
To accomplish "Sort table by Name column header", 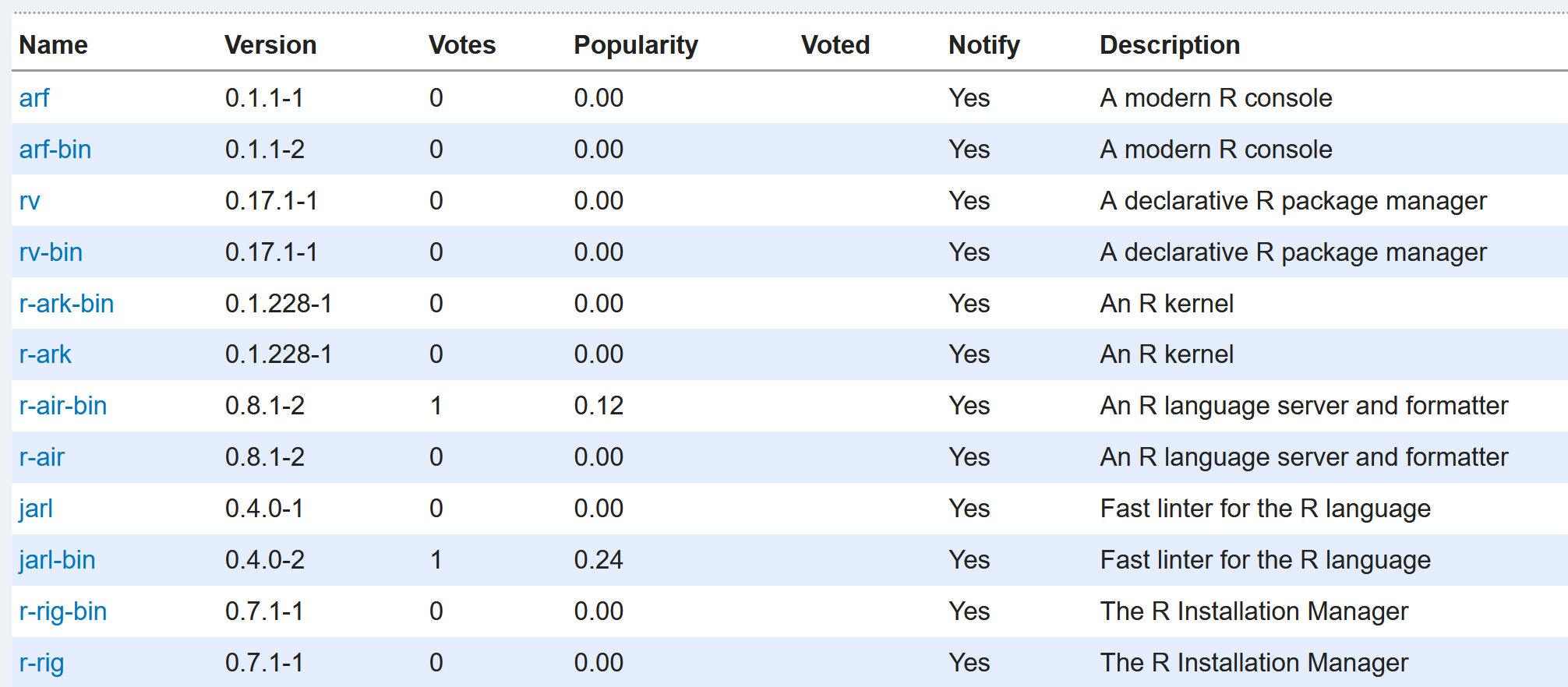I will pyautogui.click(x=54, y=45).
